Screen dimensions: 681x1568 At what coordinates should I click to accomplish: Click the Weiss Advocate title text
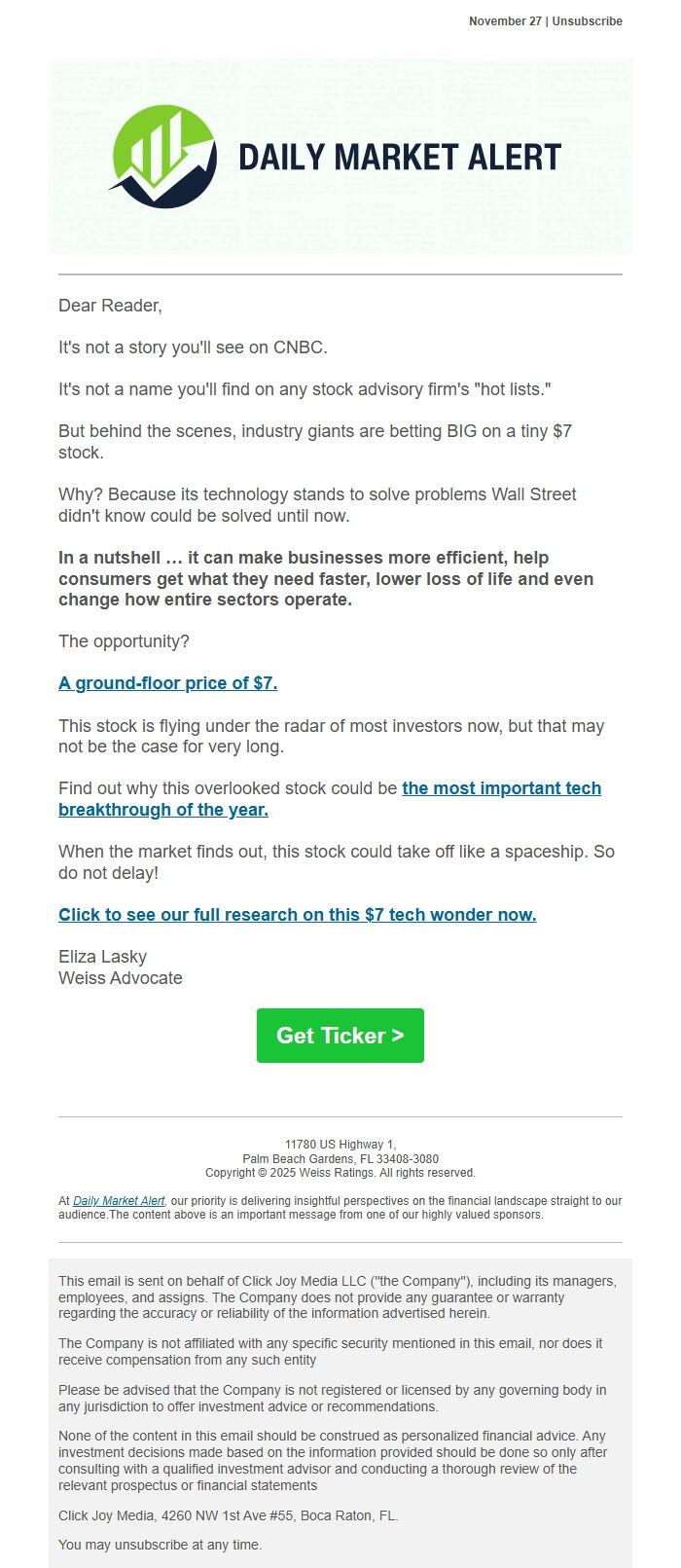[119, 977]
